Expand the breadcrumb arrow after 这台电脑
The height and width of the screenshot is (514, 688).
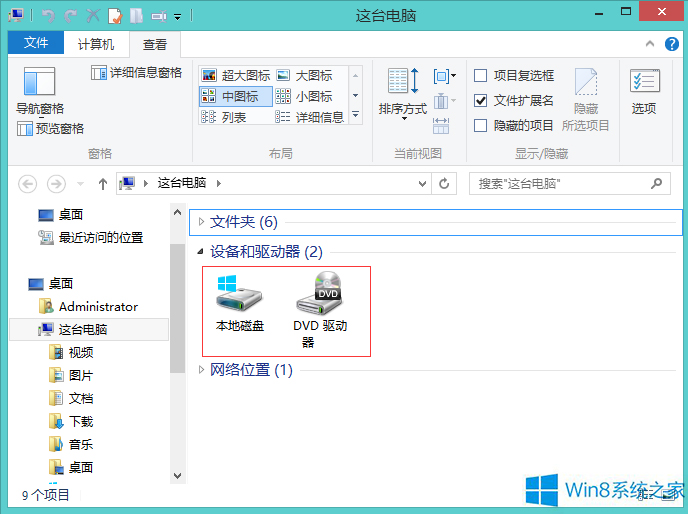(x=219, y=183)
